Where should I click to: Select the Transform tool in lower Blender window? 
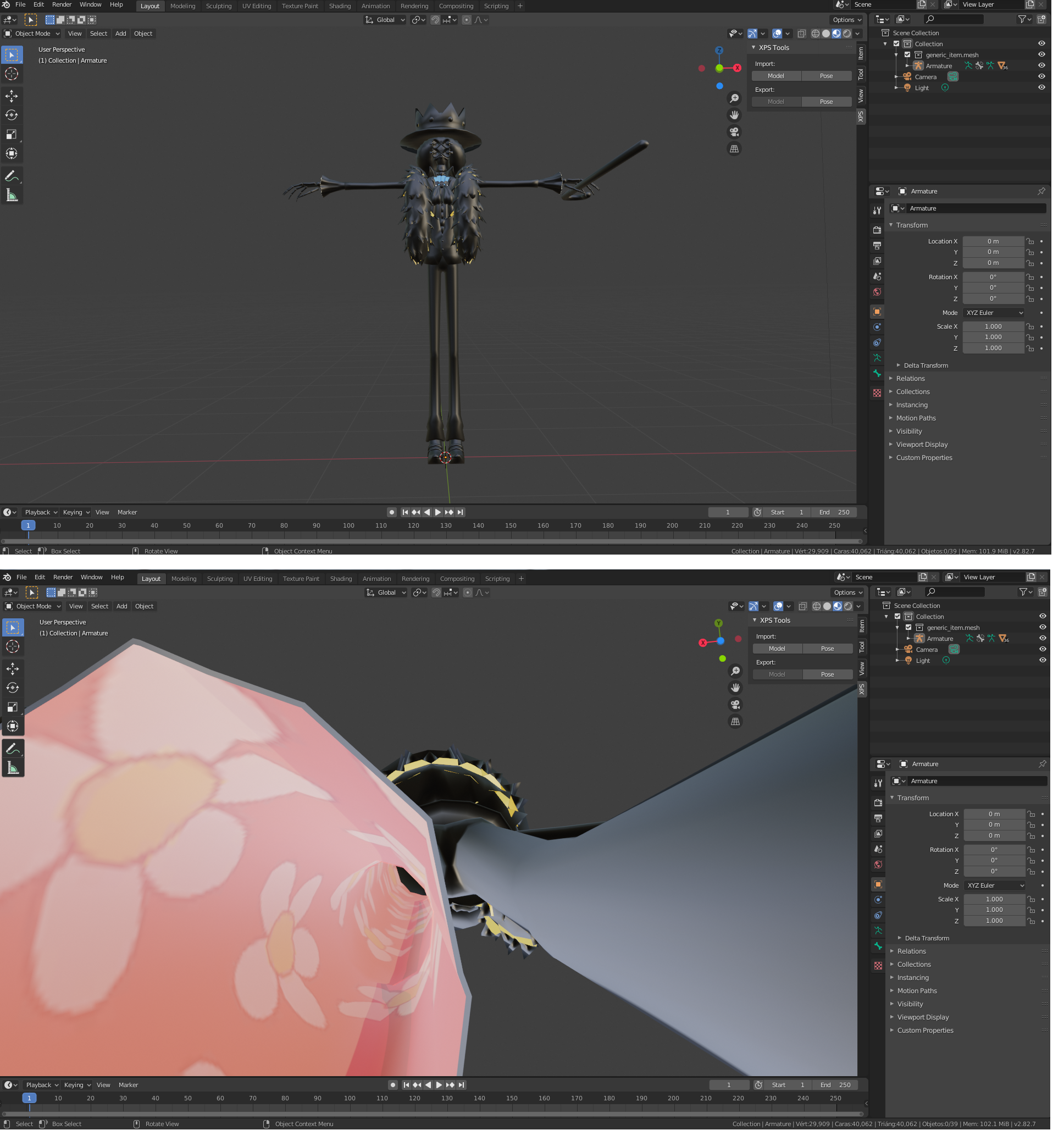coord(13,726)
